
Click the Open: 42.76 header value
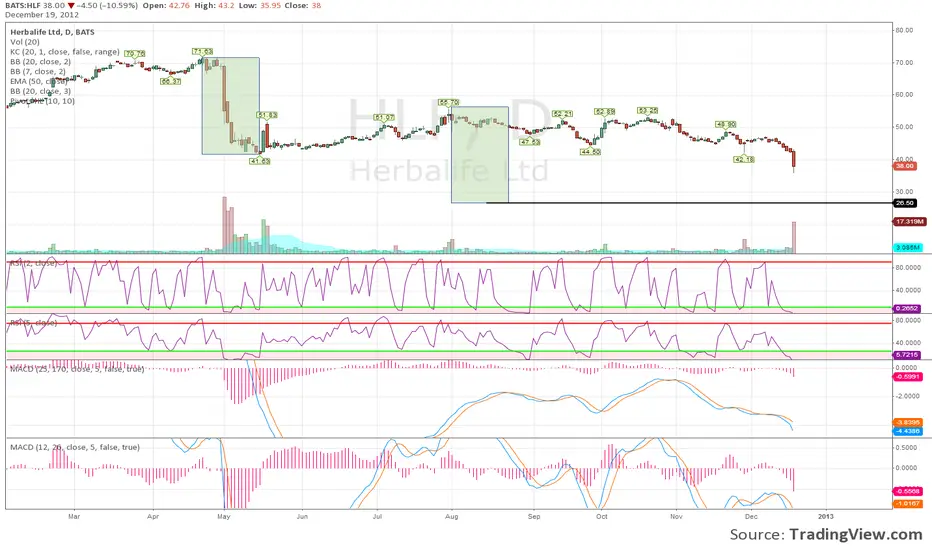click(x=166, y=5)
